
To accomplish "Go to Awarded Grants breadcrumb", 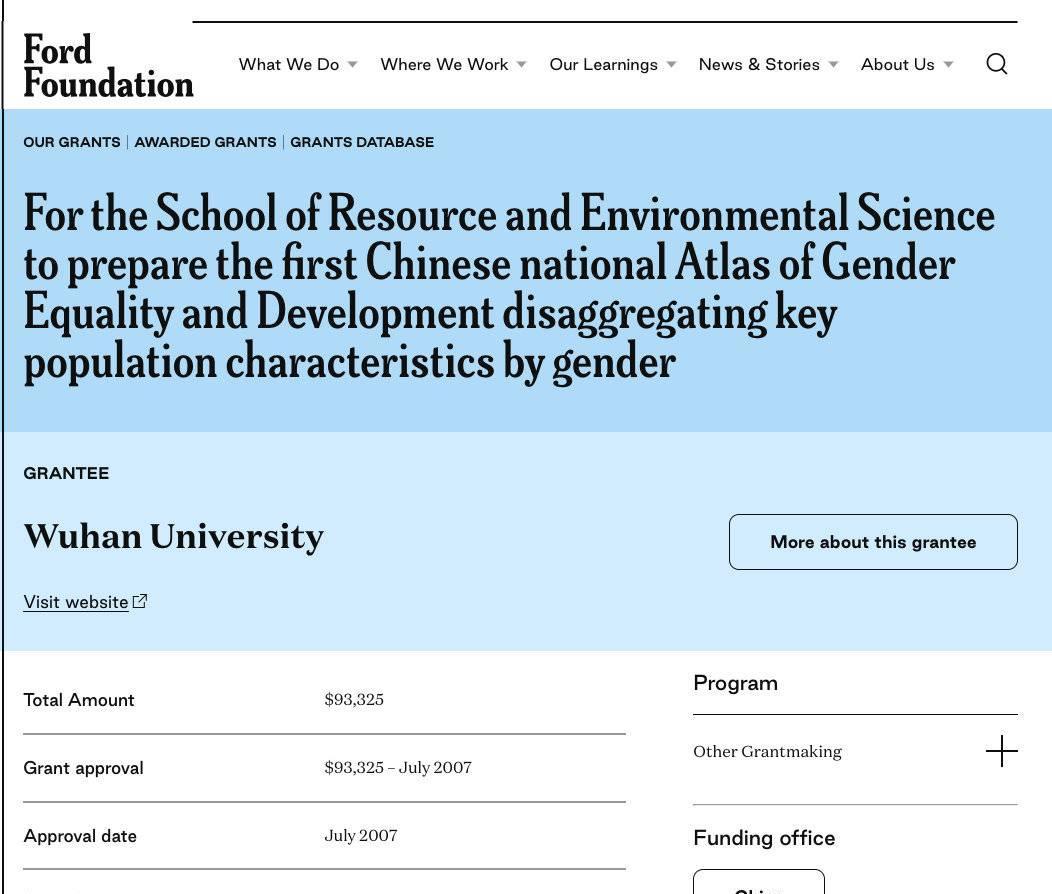I will coord(205,142).
